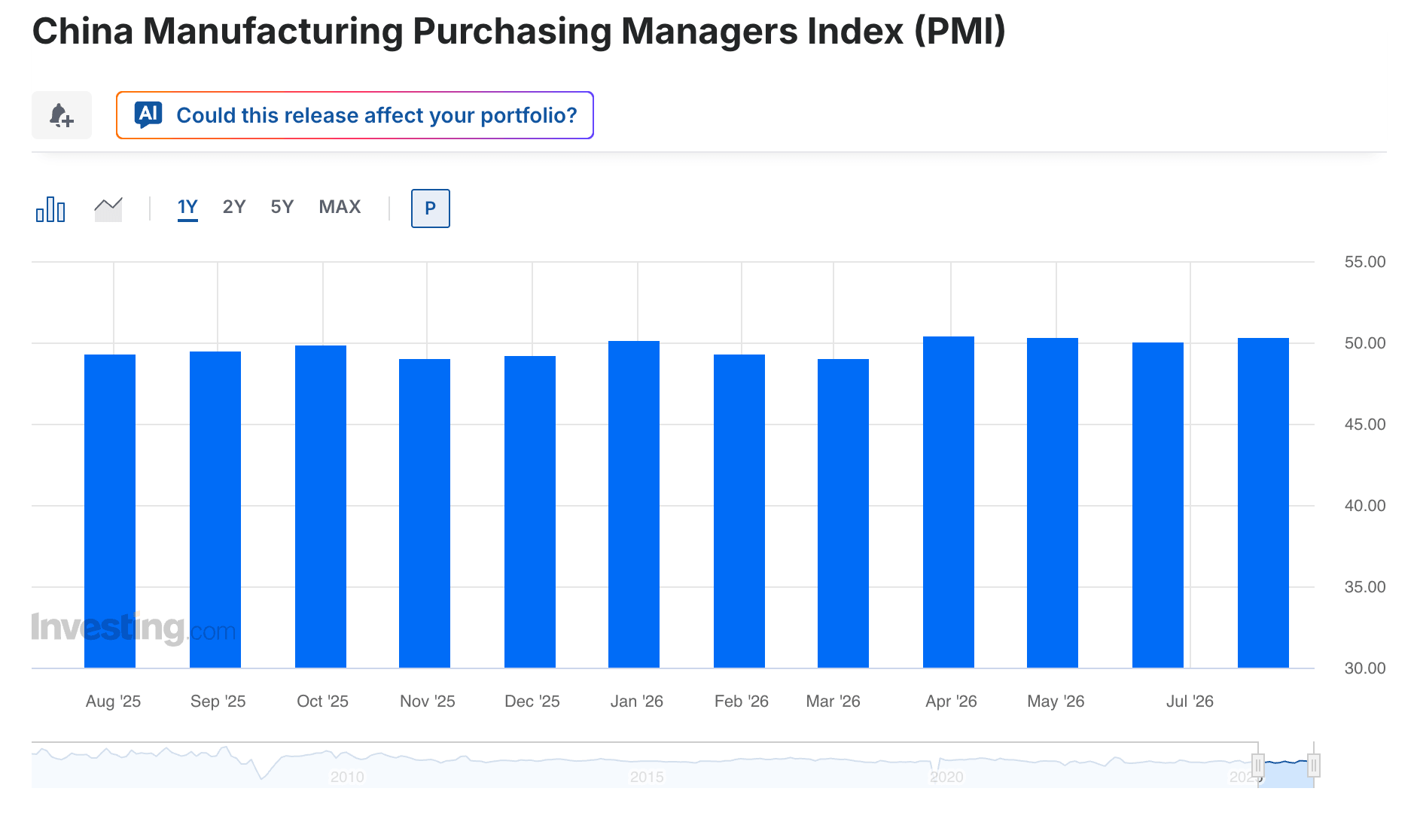Viewport: 1417px width, 840px height.
Task: Click the bell alert icon button
Action: pos(62,115)
